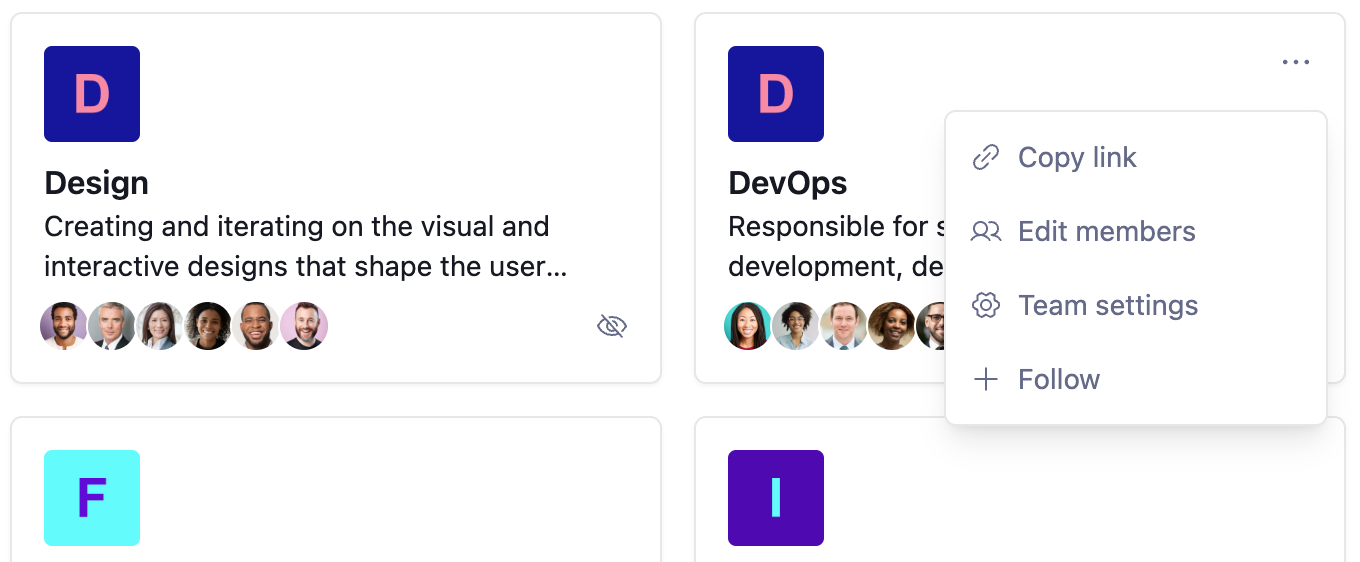Click the fourth Design member avatar, dark background
This screenshot has height=562, width=1360.
click(x=208, y=326)
